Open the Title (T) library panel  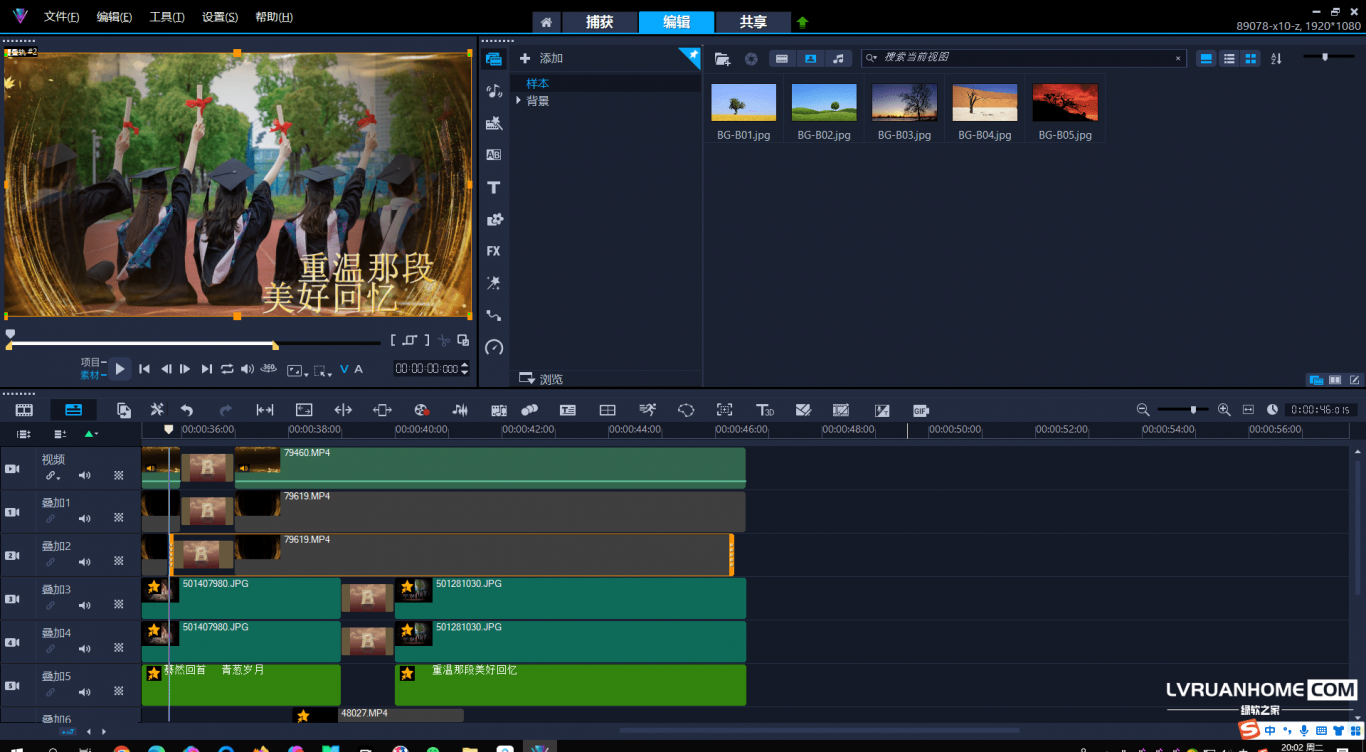click(493, 188)
